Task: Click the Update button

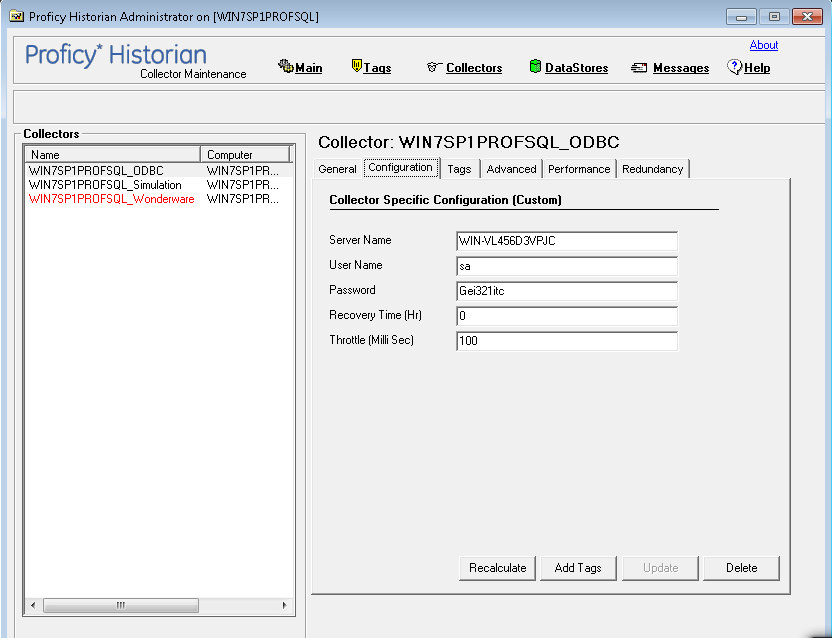Action: [x=660, y=568]
